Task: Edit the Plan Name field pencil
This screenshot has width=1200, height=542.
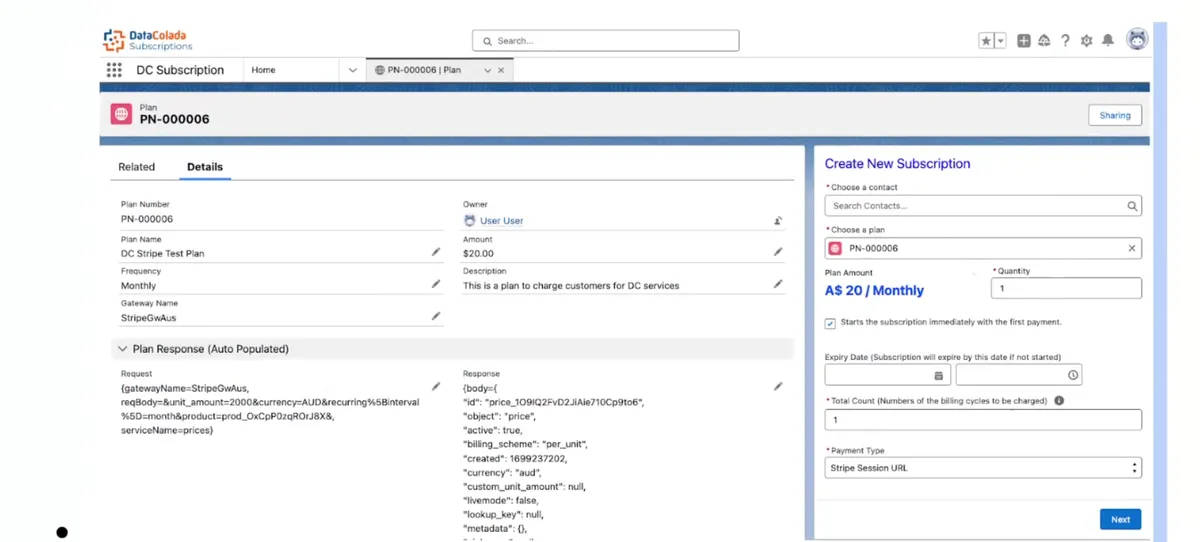Action: pos(436,252)
